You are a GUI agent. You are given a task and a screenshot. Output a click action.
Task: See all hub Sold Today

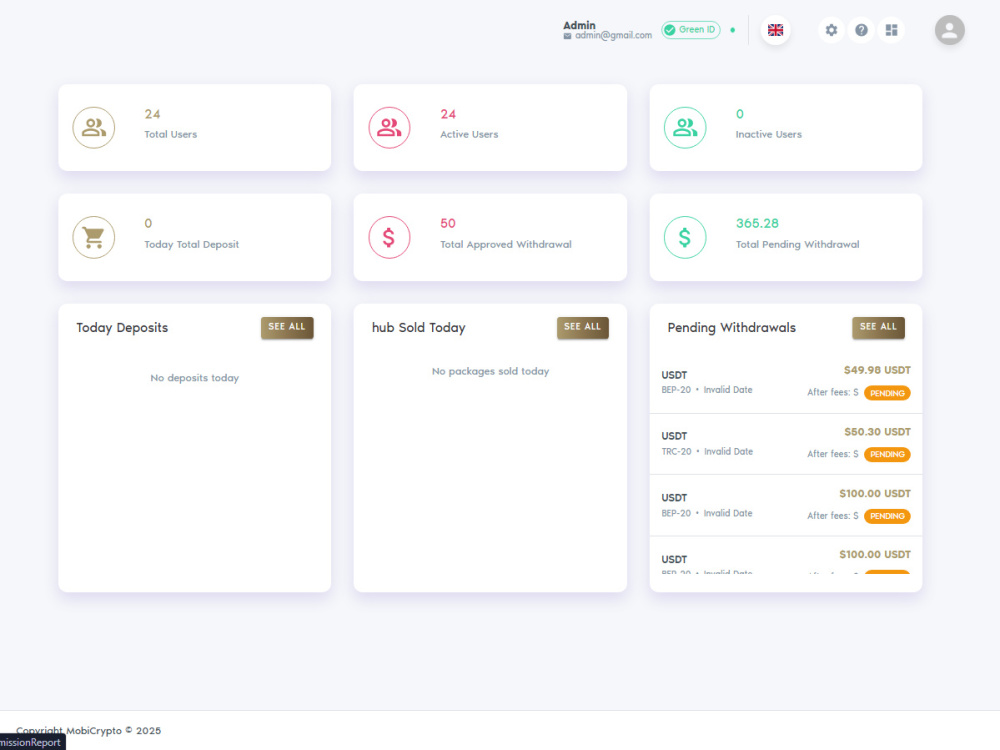tap(582, 327)
